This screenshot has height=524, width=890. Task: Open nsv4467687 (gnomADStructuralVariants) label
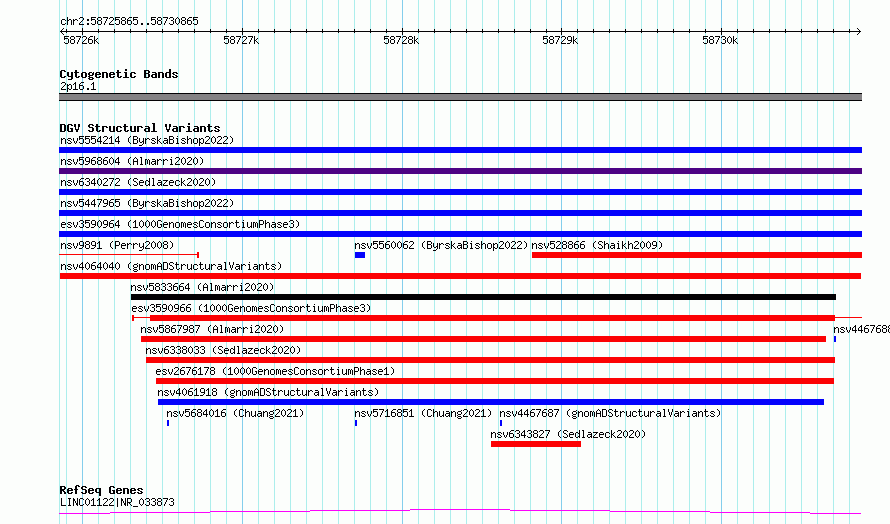(x=610, y=413)
